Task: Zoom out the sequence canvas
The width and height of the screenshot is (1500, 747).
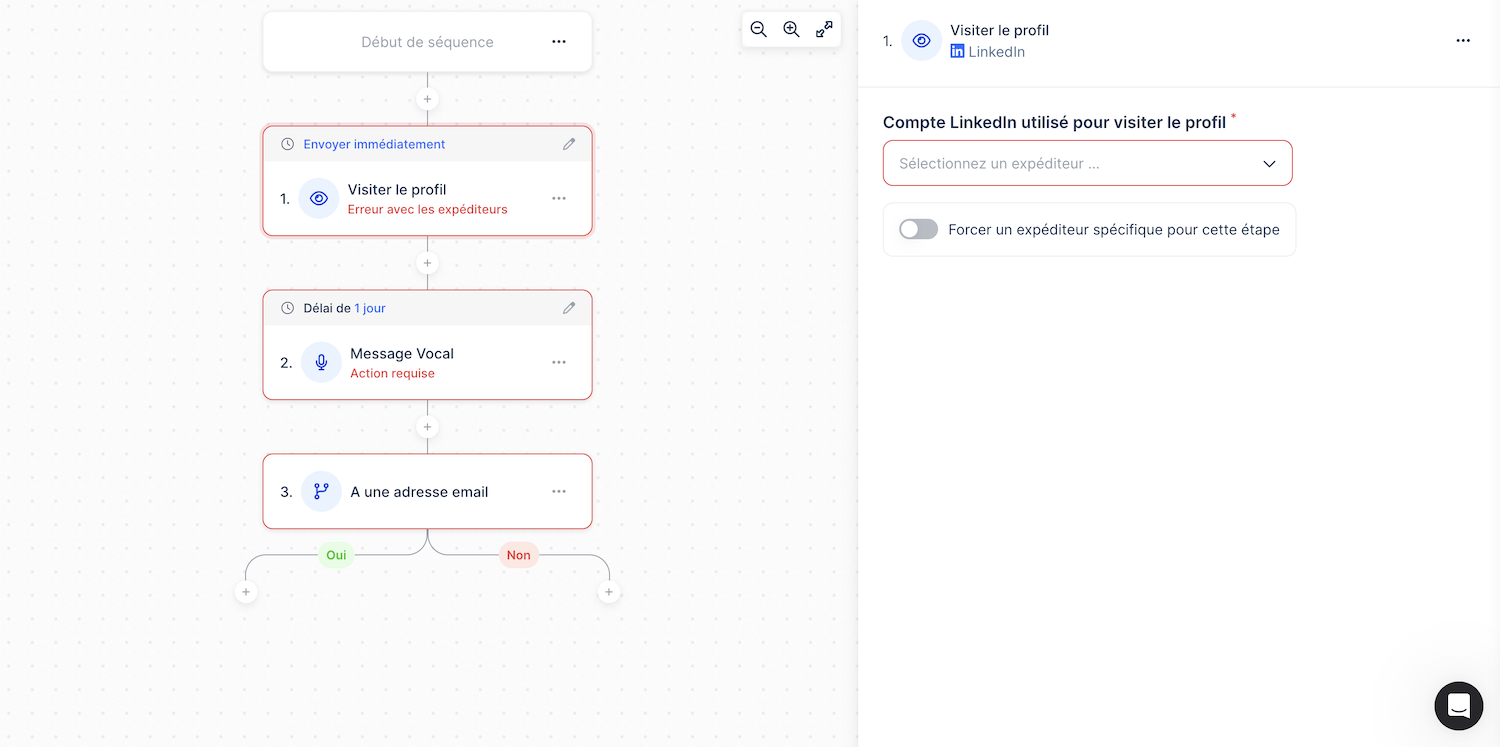Action: point(759,30)
